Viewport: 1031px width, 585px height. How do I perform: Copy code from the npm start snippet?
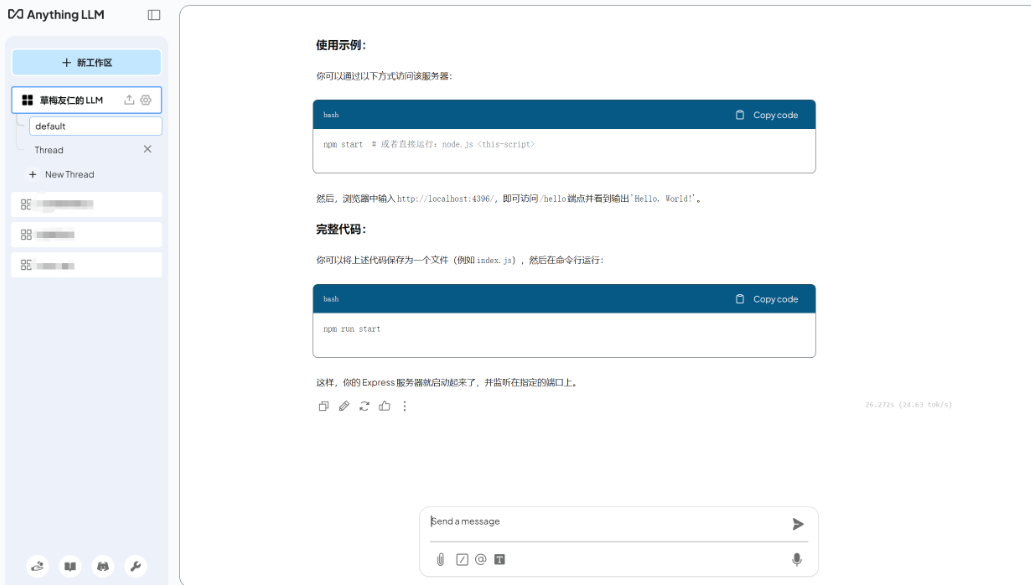pyautogui.click(x=769, y=114)
